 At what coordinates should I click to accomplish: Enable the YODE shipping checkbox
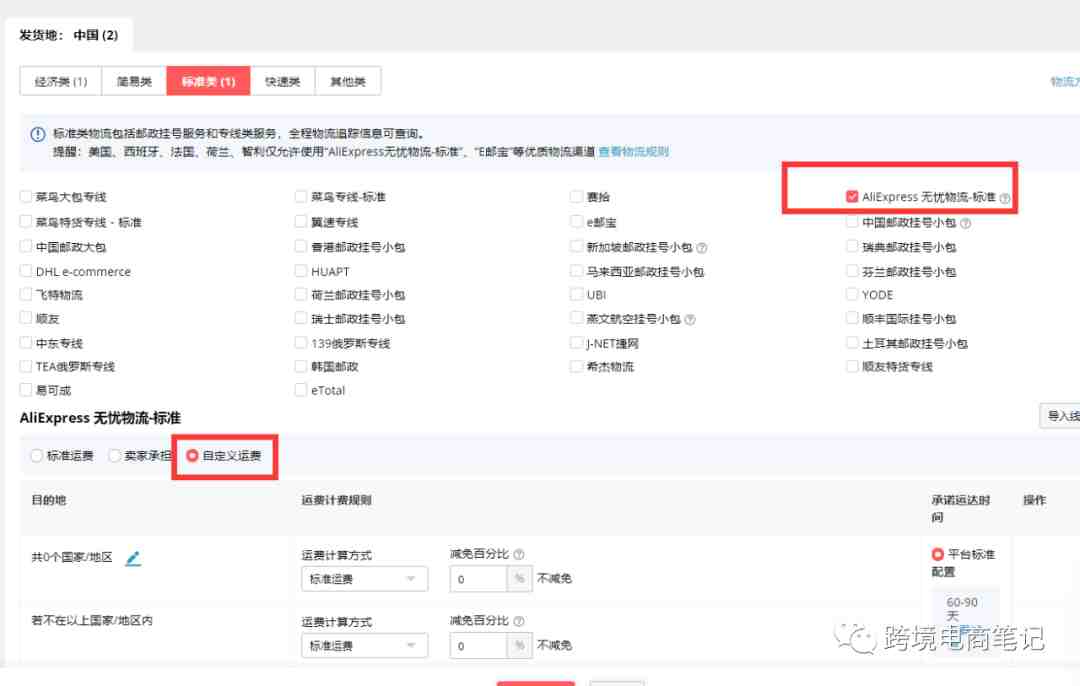click(852, 295)
